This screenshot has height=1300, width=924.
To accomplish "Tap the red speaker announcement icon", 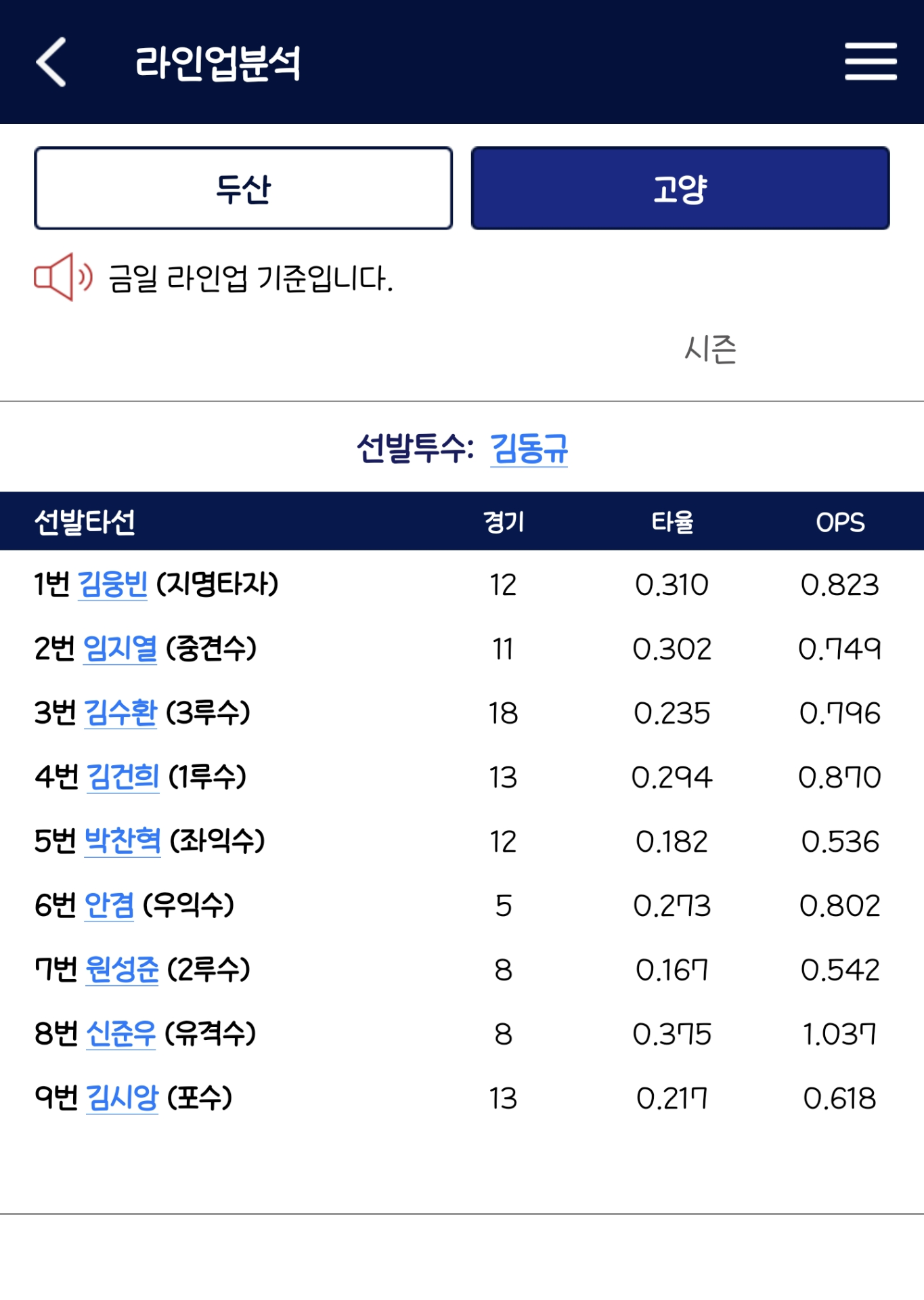I will tap(62, 277).
